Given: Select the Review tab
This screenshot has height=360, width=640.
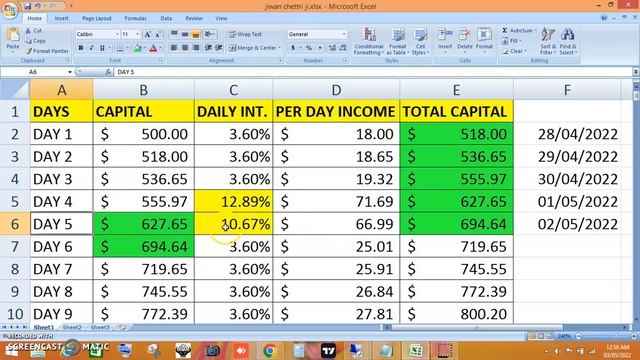Looking at the screenshot, I should pyautogui.click(x=194, y=18).
